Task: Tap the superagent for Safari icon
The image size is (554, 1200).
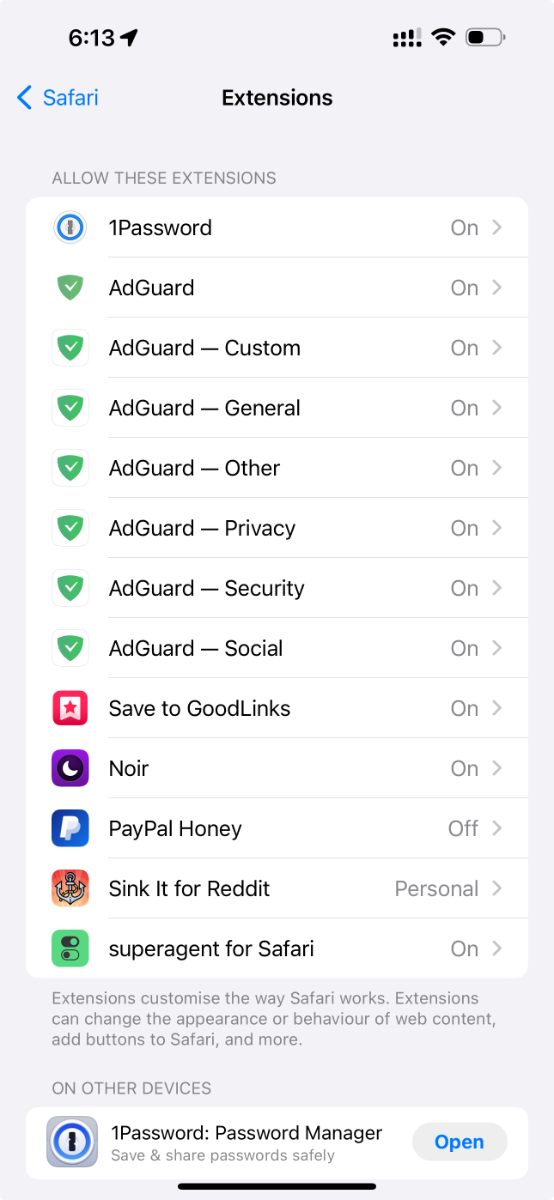Action: [70, 948]
